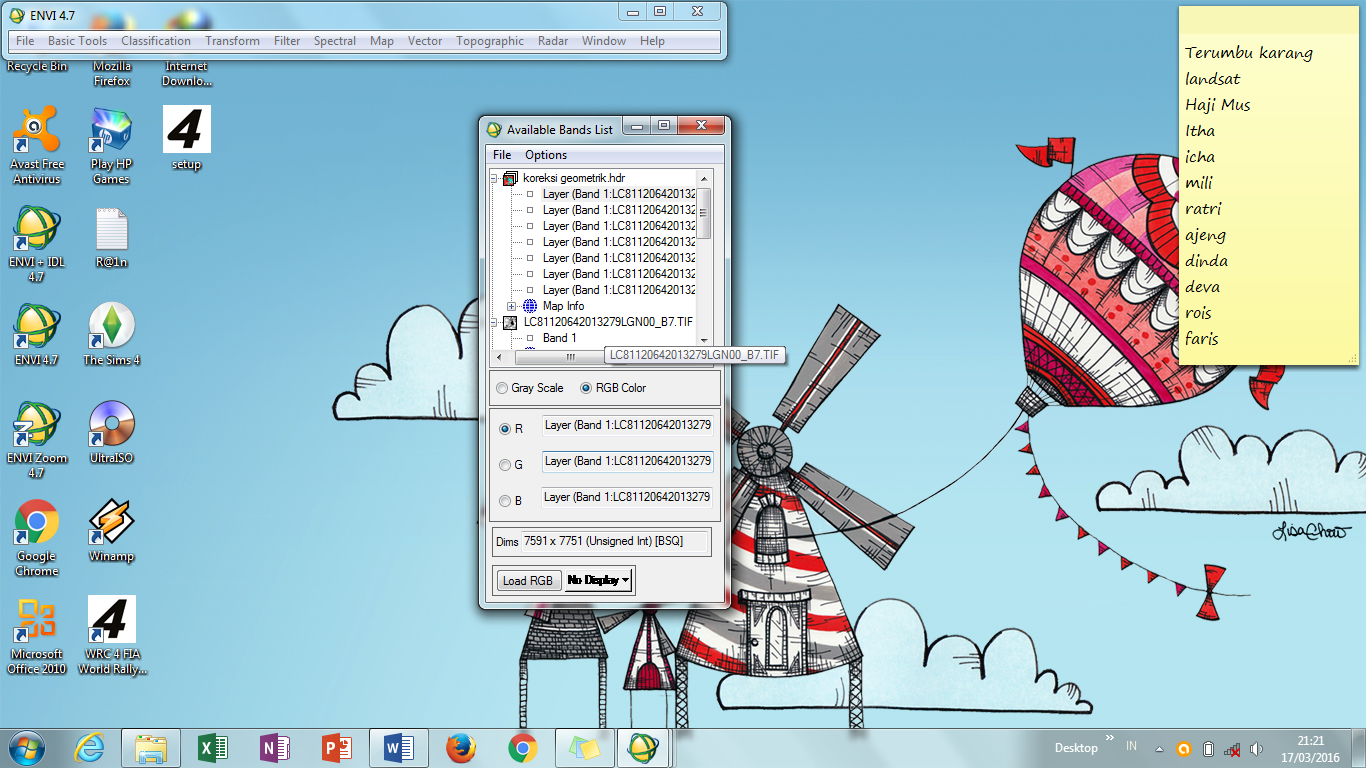Open the Basic Tools menu in ENVI
The height and width of the screenshot is (768, 1366).
[x=77, y=41]
